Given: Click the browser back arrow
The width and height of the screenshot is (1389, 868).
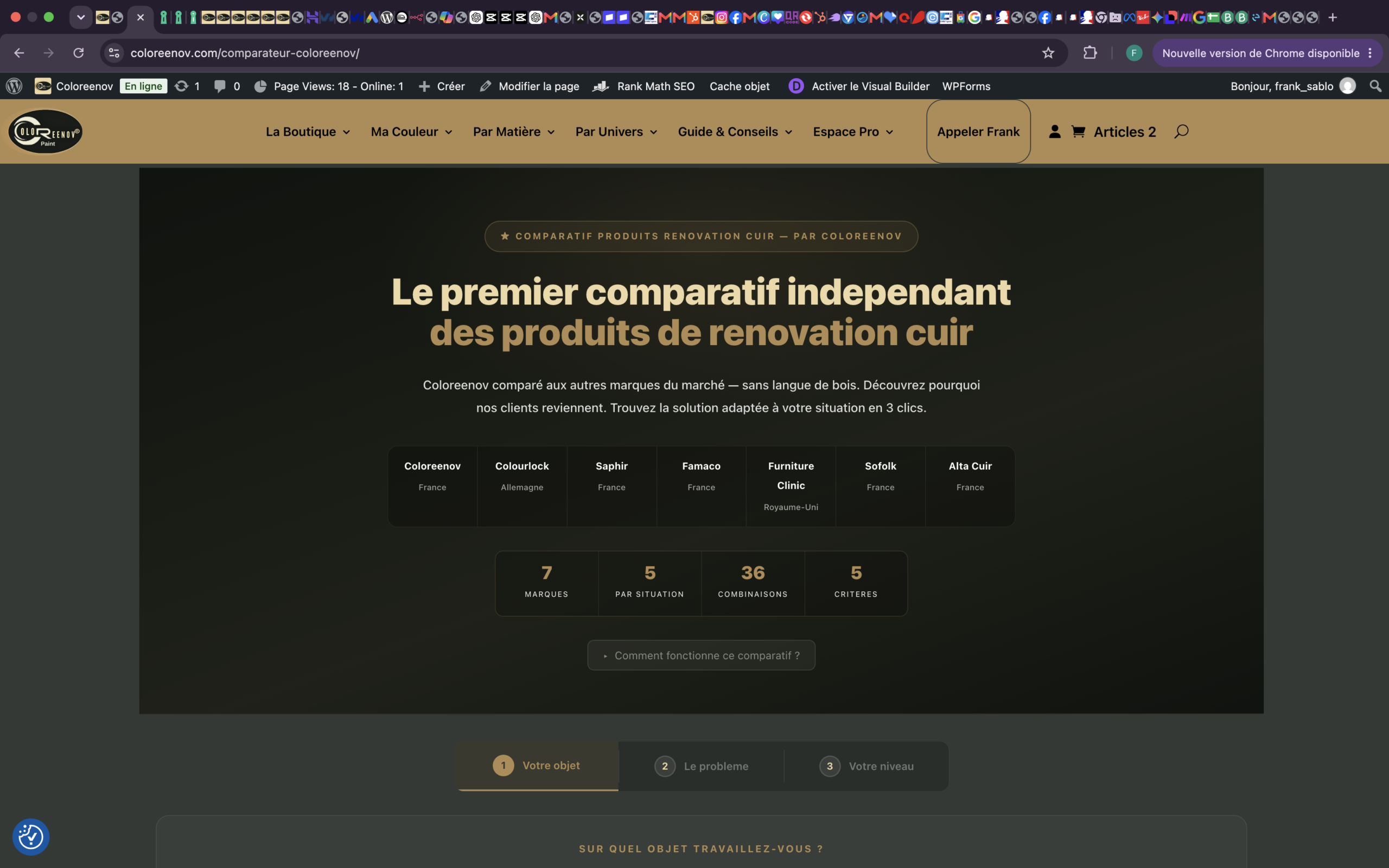Looking at the screenshot, I should click(x=19, y=53).
